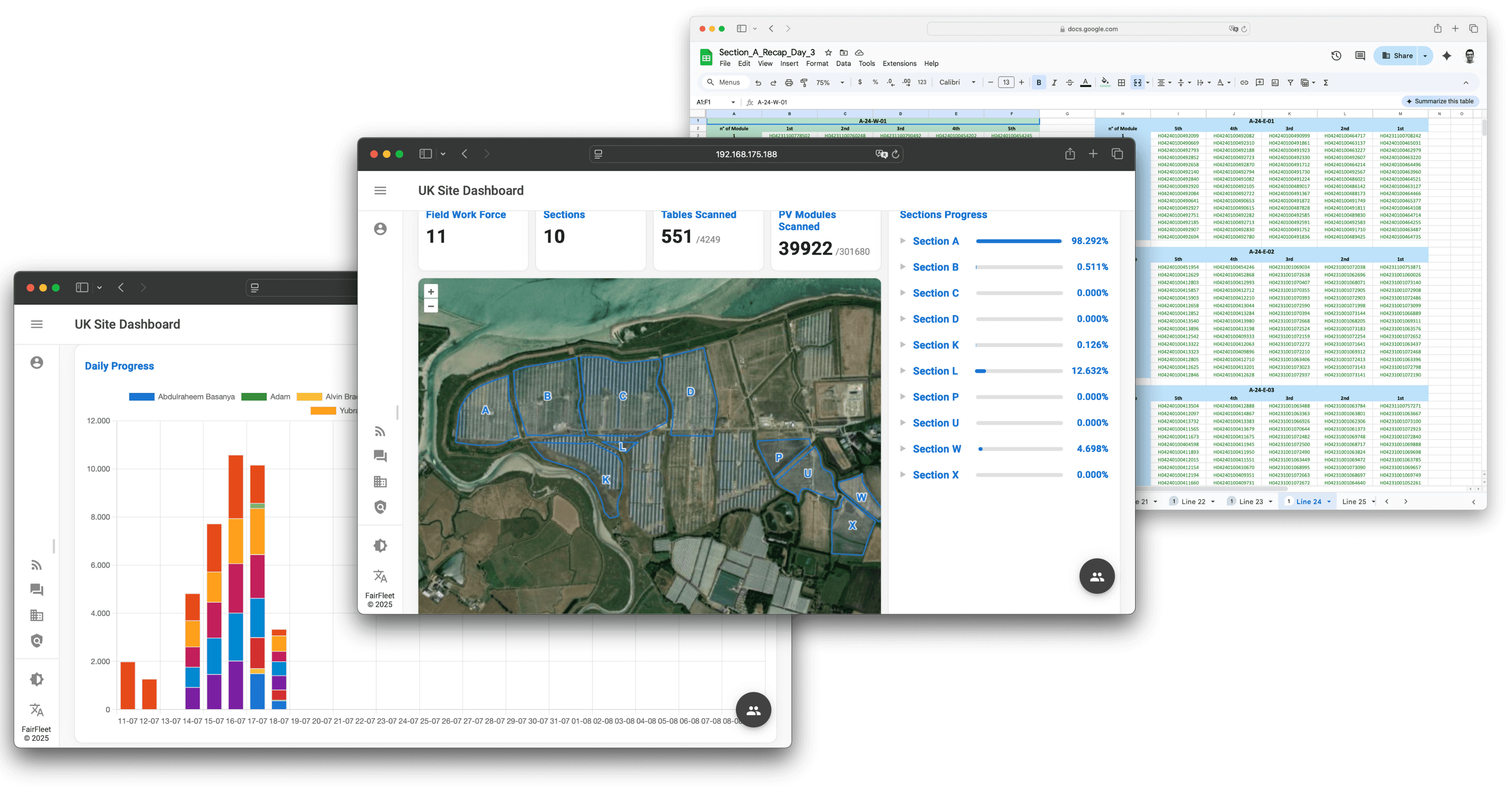Click the create filter icon
This screenshot has height=800, width=1512.
[x=1290, y=83]
